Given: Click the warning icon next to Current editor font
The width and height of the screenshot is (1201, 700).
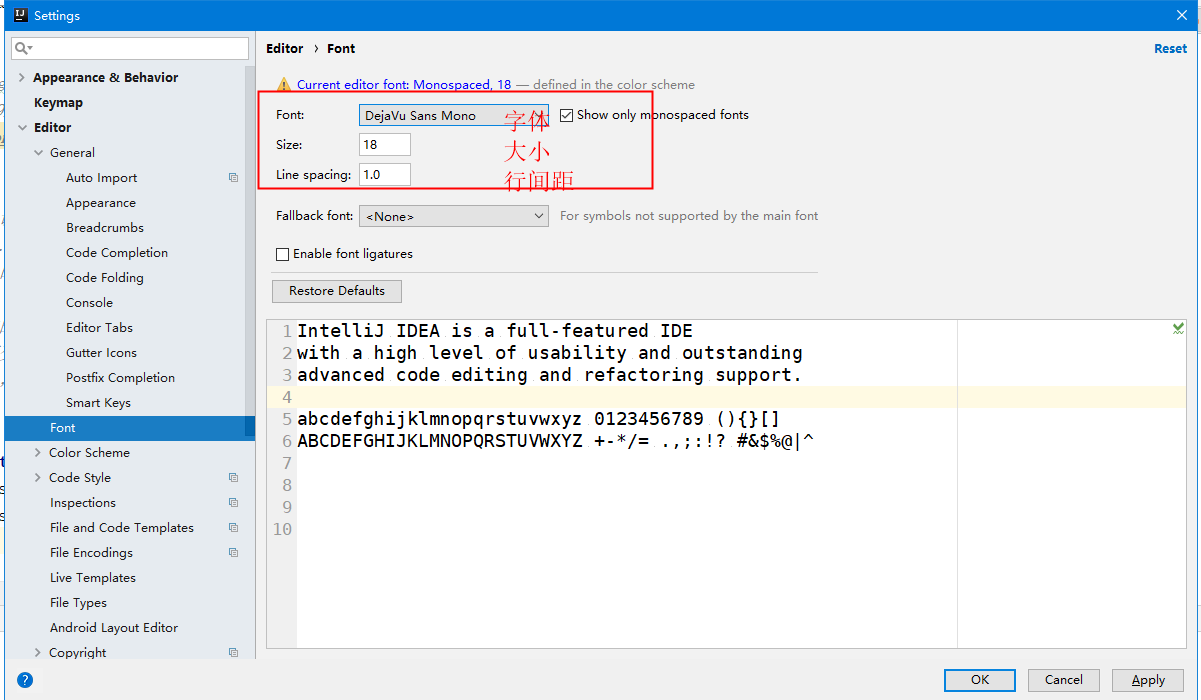Looking at the screenshot, I should click(283, 86).
